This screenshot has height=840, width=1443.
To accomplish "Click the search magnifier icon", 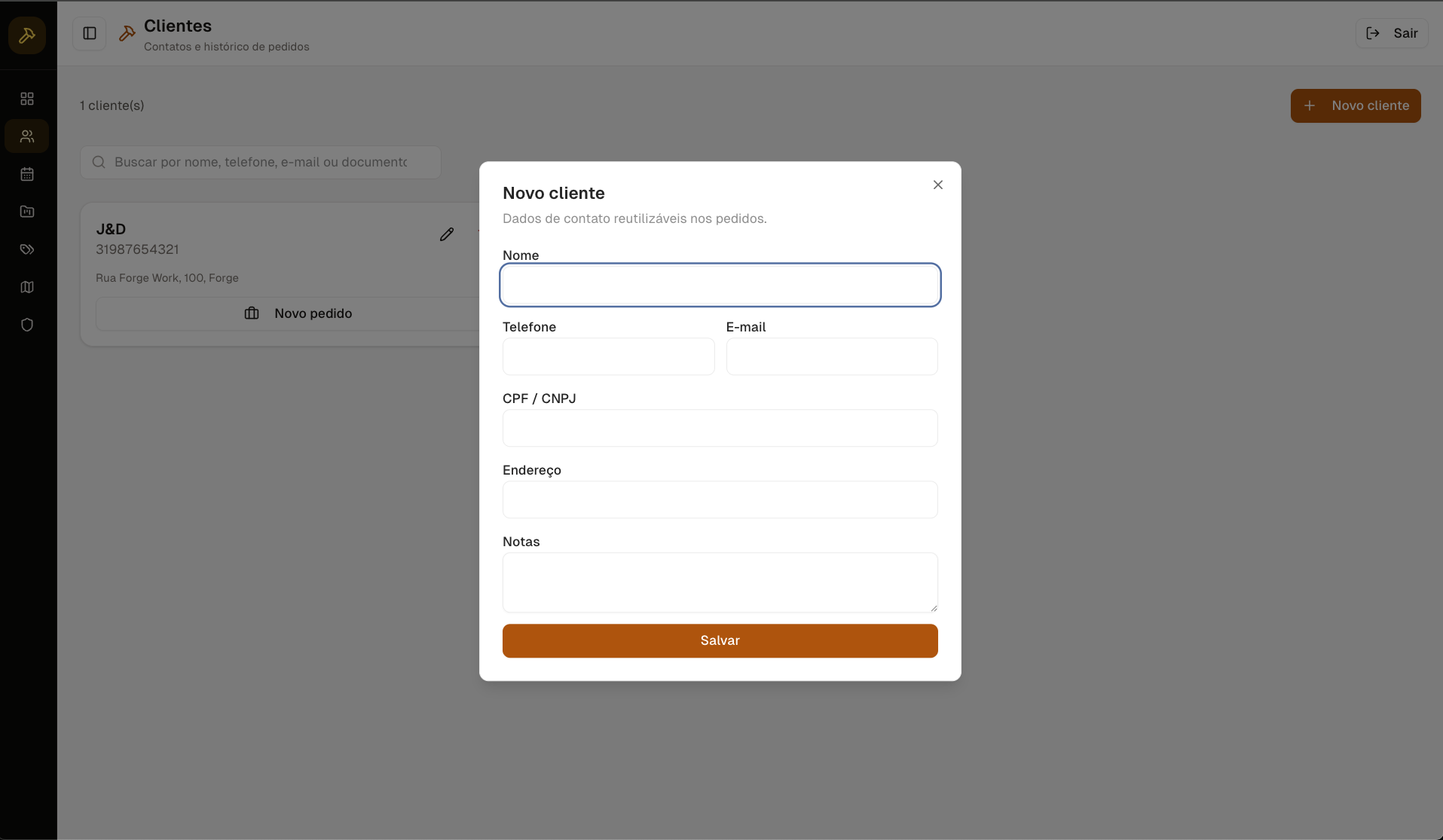I will click(x=99, y=162).
